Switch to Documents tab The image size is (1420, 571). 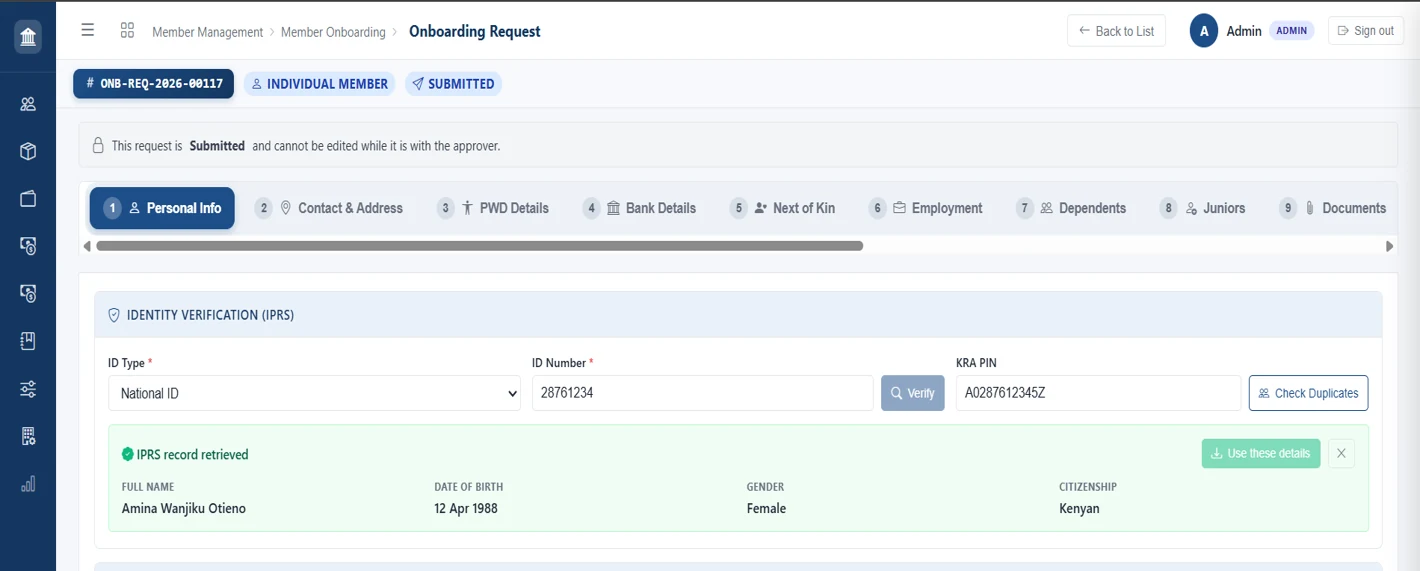[x=1333, y=208]
